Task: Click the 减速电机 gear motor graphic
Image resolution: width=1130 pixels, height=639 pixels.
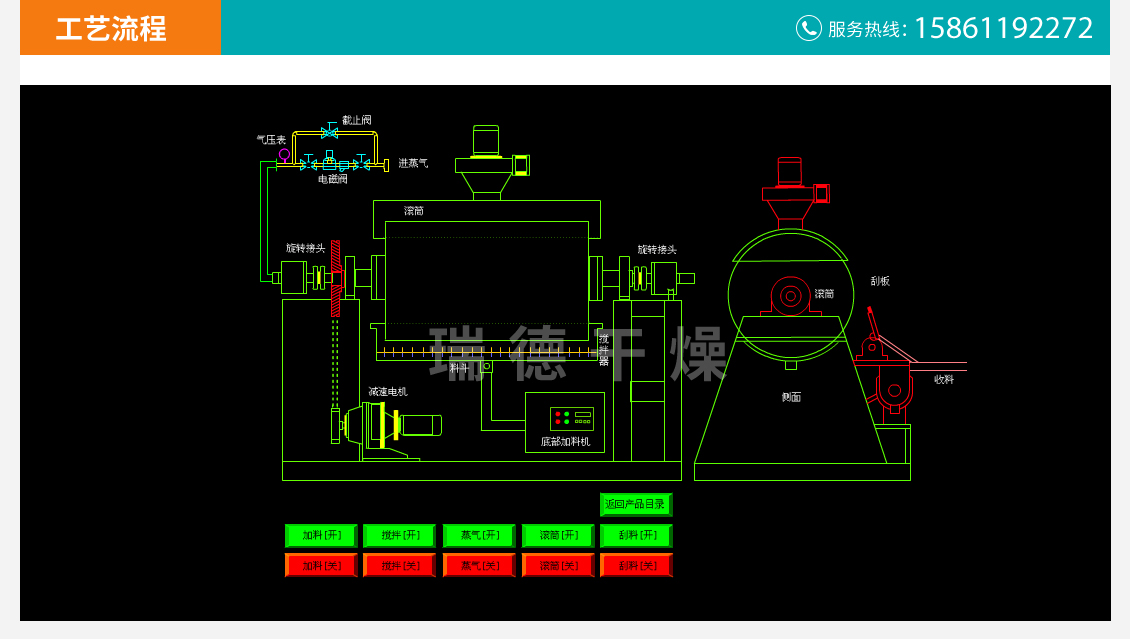Action: click(390, 425)
